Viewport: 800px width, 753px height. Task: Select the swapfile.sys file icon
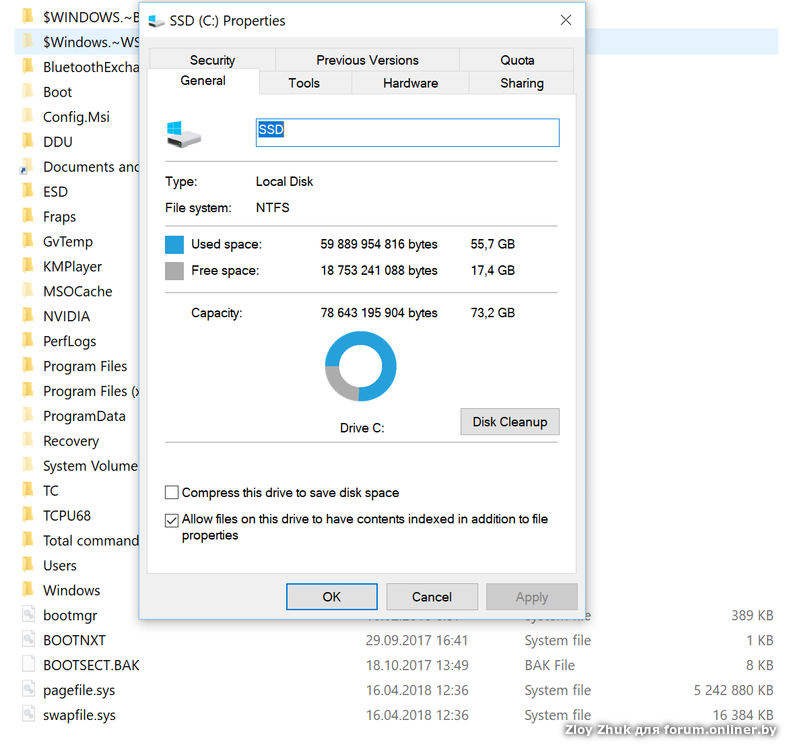tap(29, 715)
